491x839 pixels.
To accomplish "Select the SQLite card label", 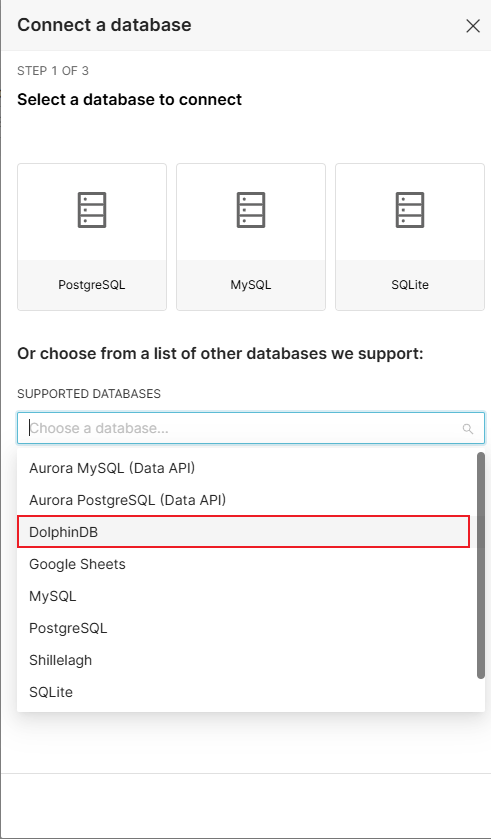I will 410,285.
